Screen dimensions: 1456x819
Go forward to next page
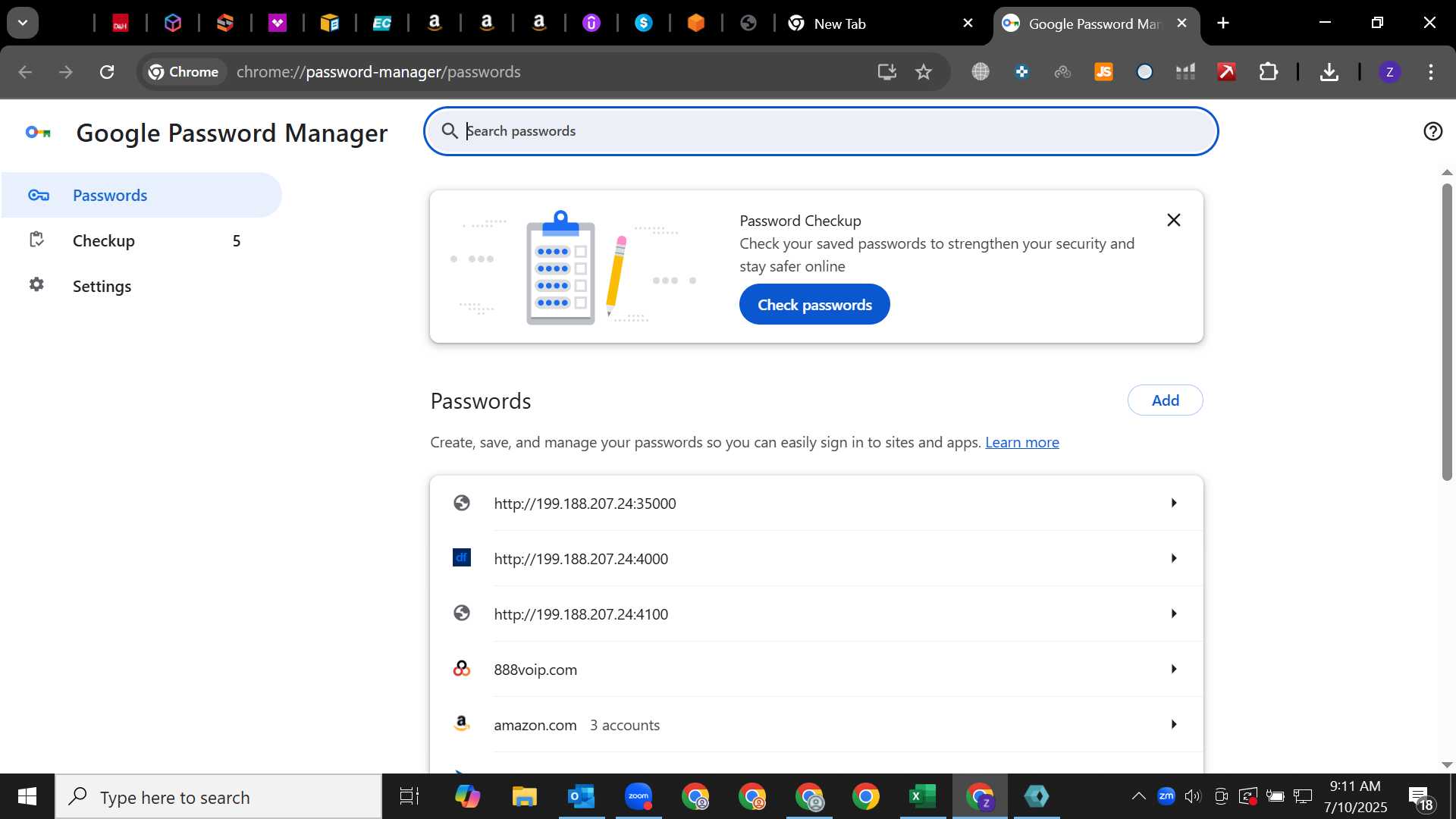(x=66, y=72)
